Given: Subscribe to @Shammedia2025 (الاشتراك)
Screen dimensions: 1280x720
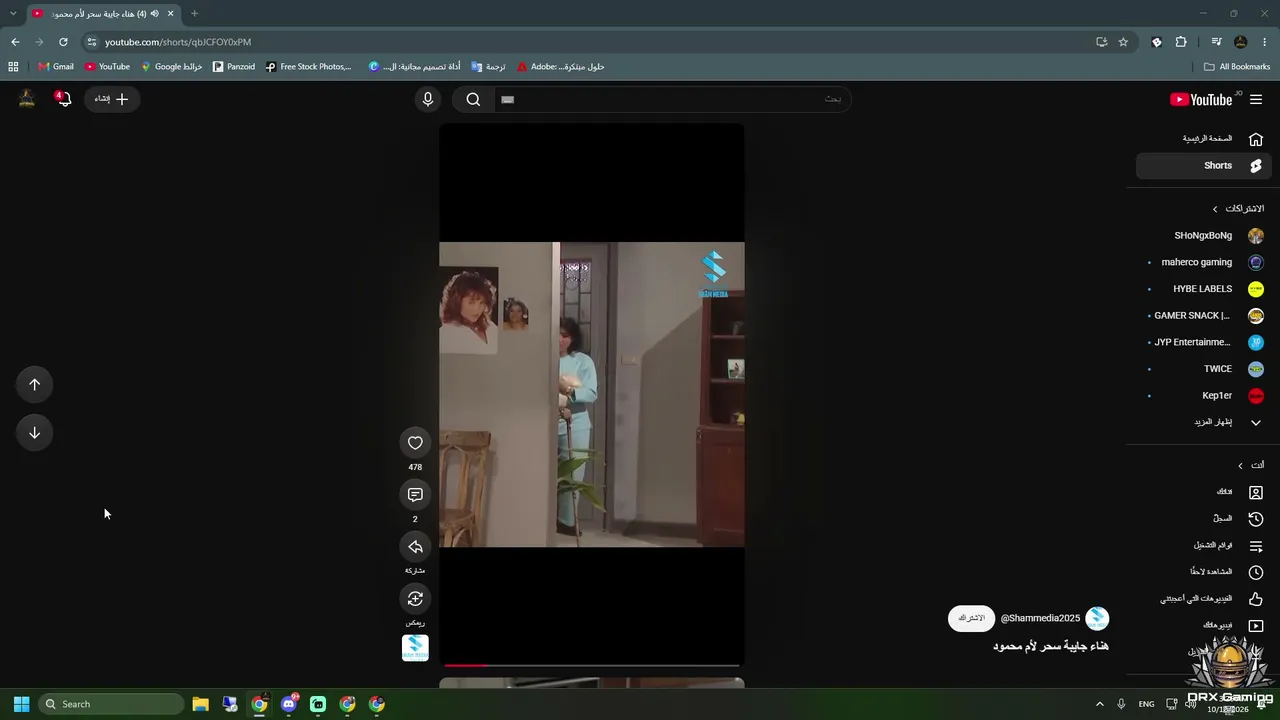Looking at the screenshot, I should pos(971,618).
